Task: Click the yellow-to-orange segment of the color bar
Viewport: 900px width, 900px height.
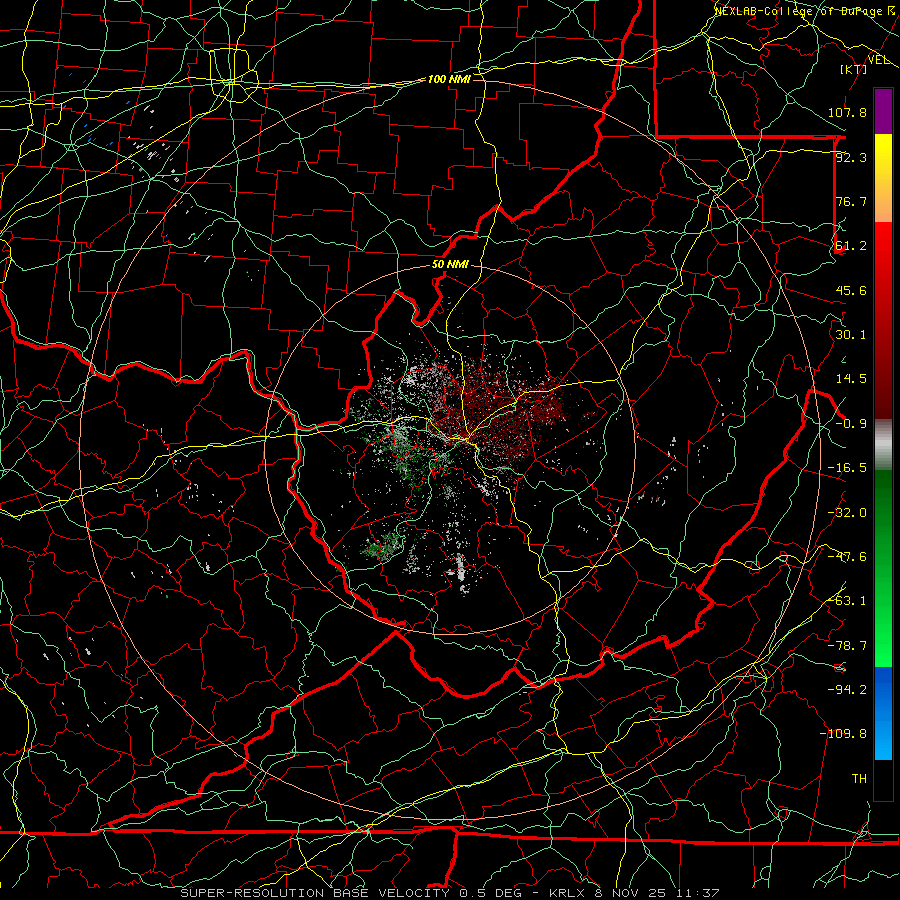Action: point(883,178)
